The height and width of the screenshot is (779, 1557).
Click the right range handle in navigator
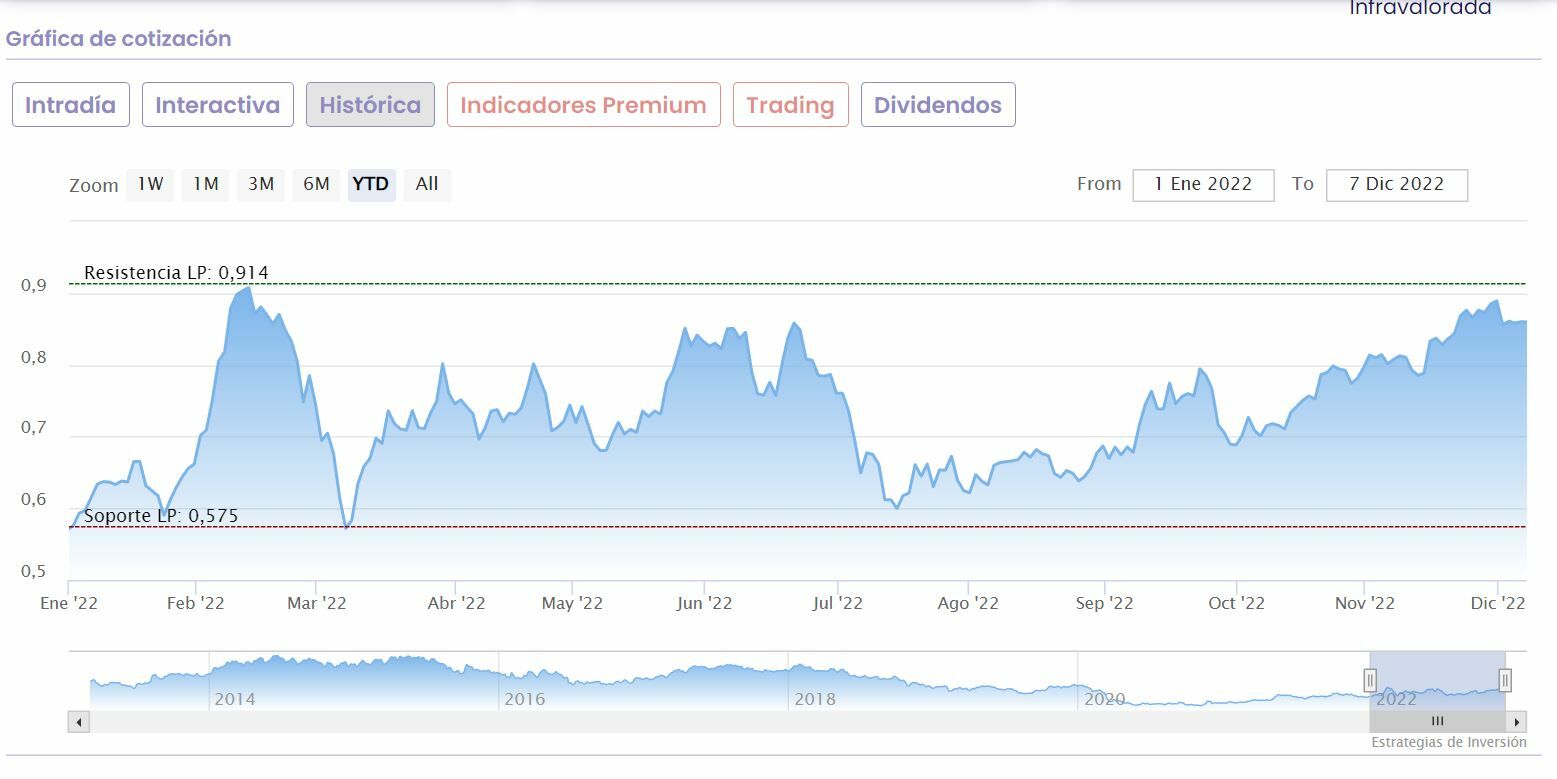[x=1505, y=680]
